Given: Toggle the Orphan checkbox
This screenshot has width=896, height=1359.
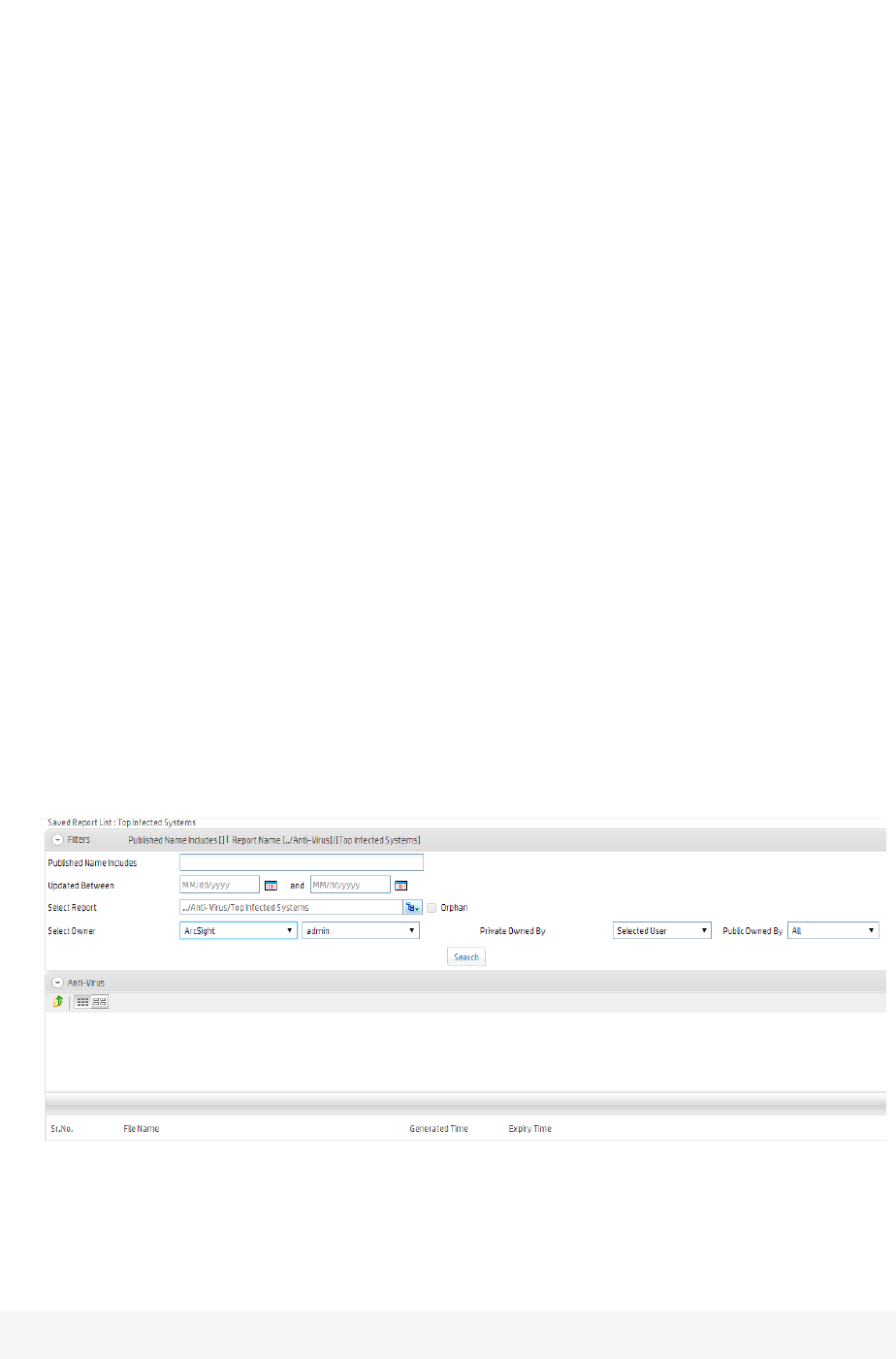Looking at the screenshot, I should coord(432,908).
